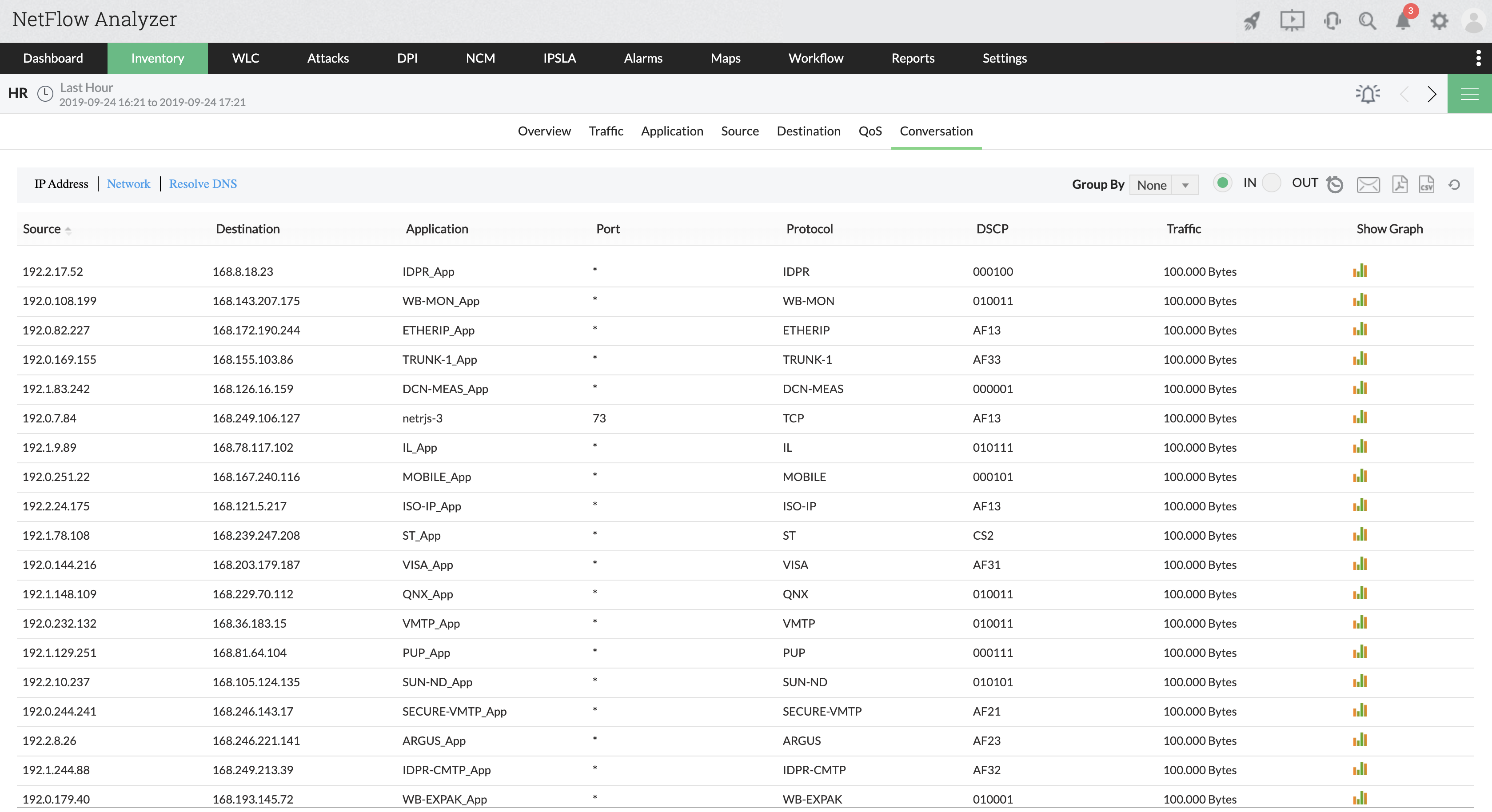
Task: Show graph for 192.2.17.52 row
Action: (x=1359, y=271)
